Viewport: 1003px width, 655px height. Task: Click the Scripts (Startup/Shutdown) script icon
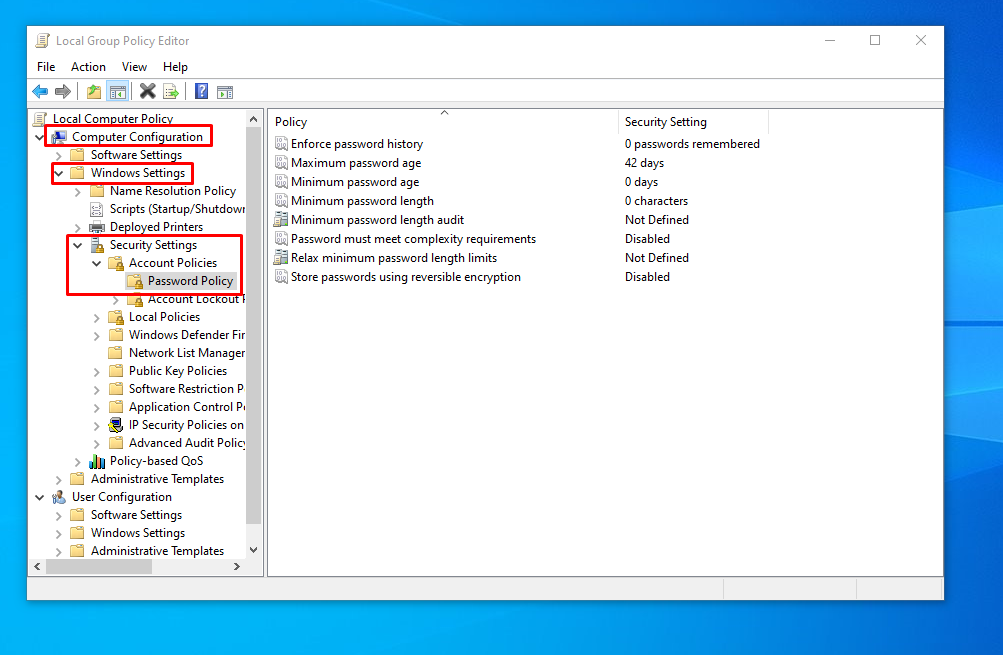point(97,209)
